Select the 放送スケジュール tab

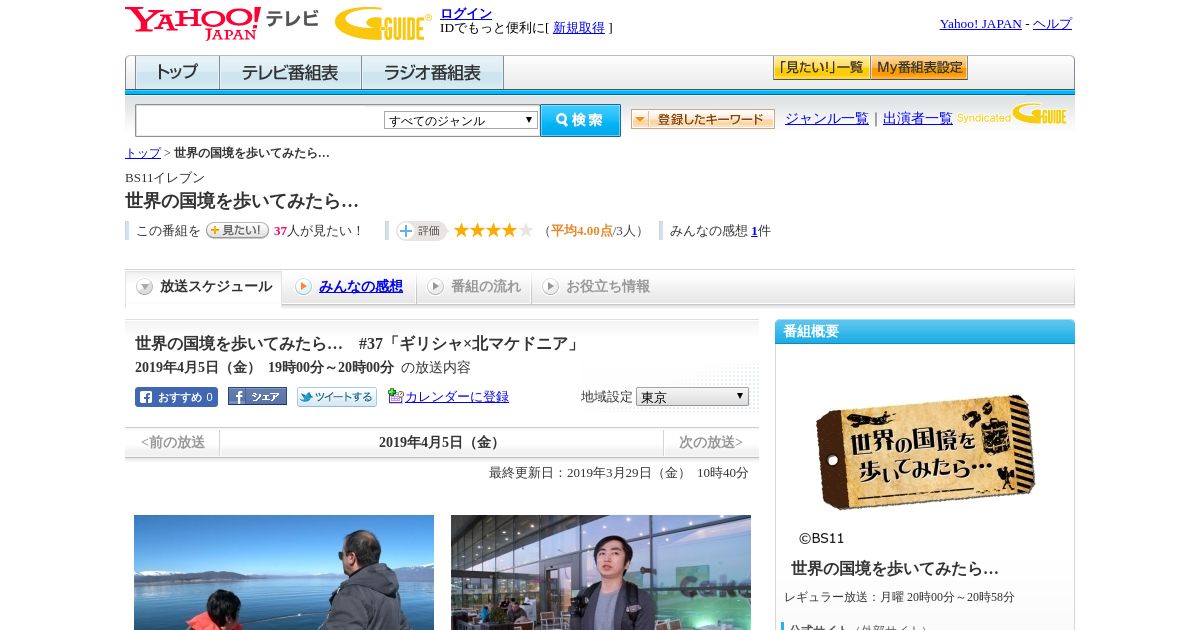204,287
